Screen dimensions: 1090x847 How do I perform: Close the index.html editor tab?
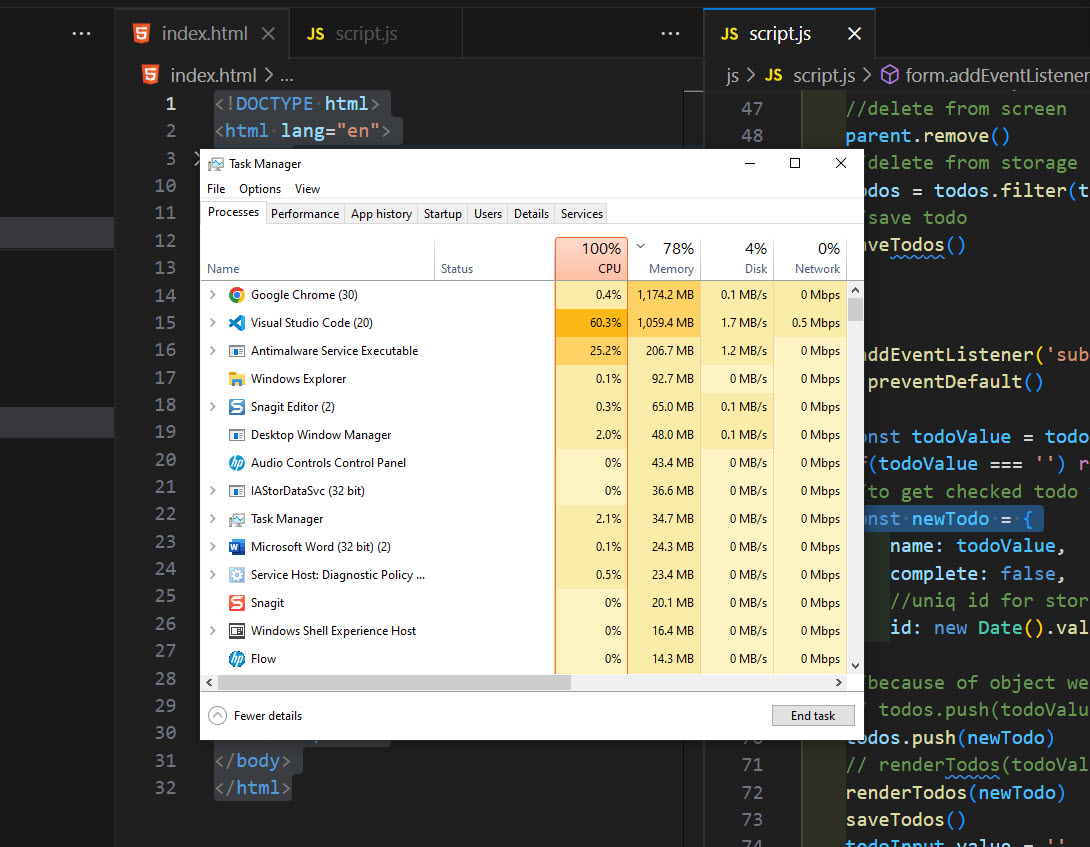[268, 33]
